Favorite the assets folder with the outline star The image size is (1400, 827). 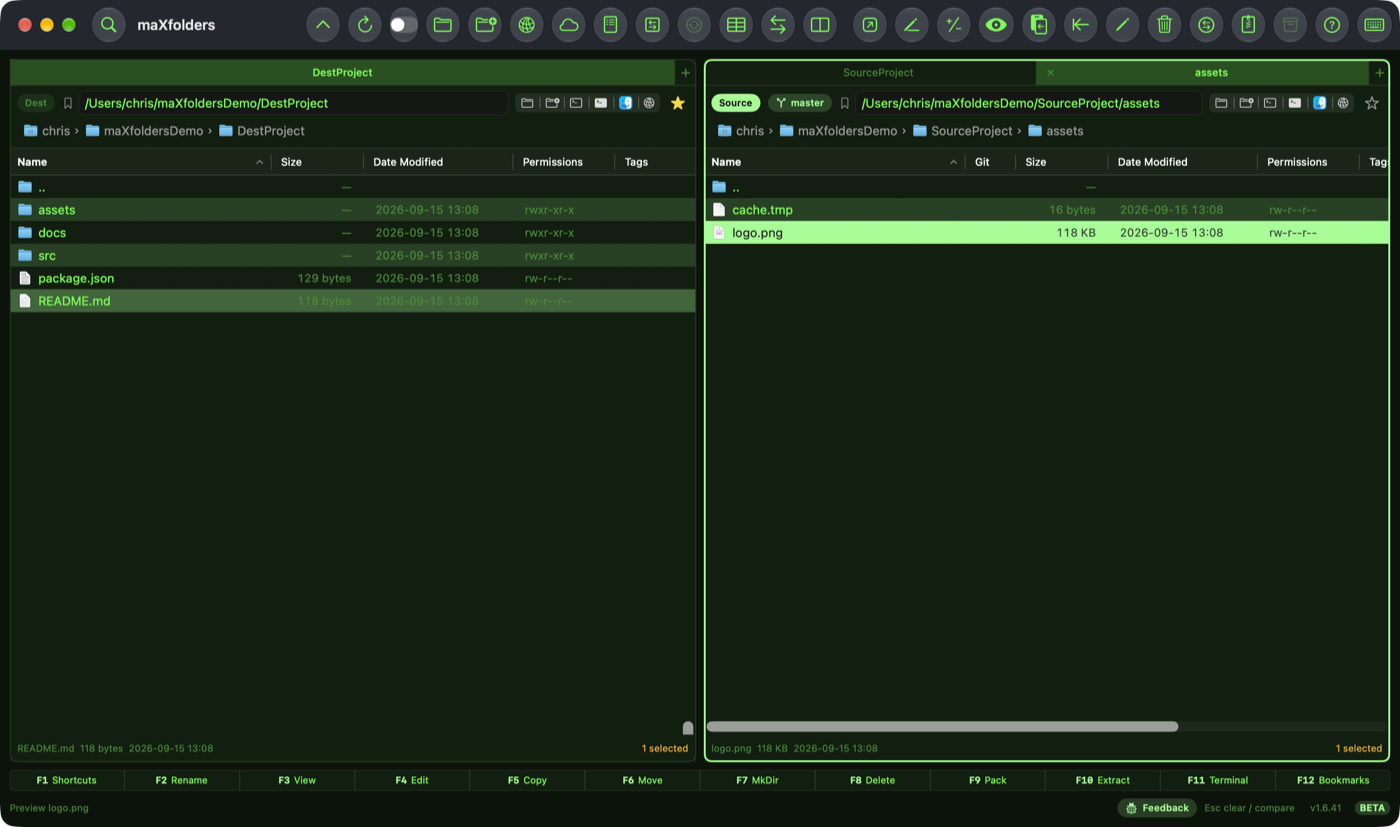pyautogui.click(x=1372, y=103)
